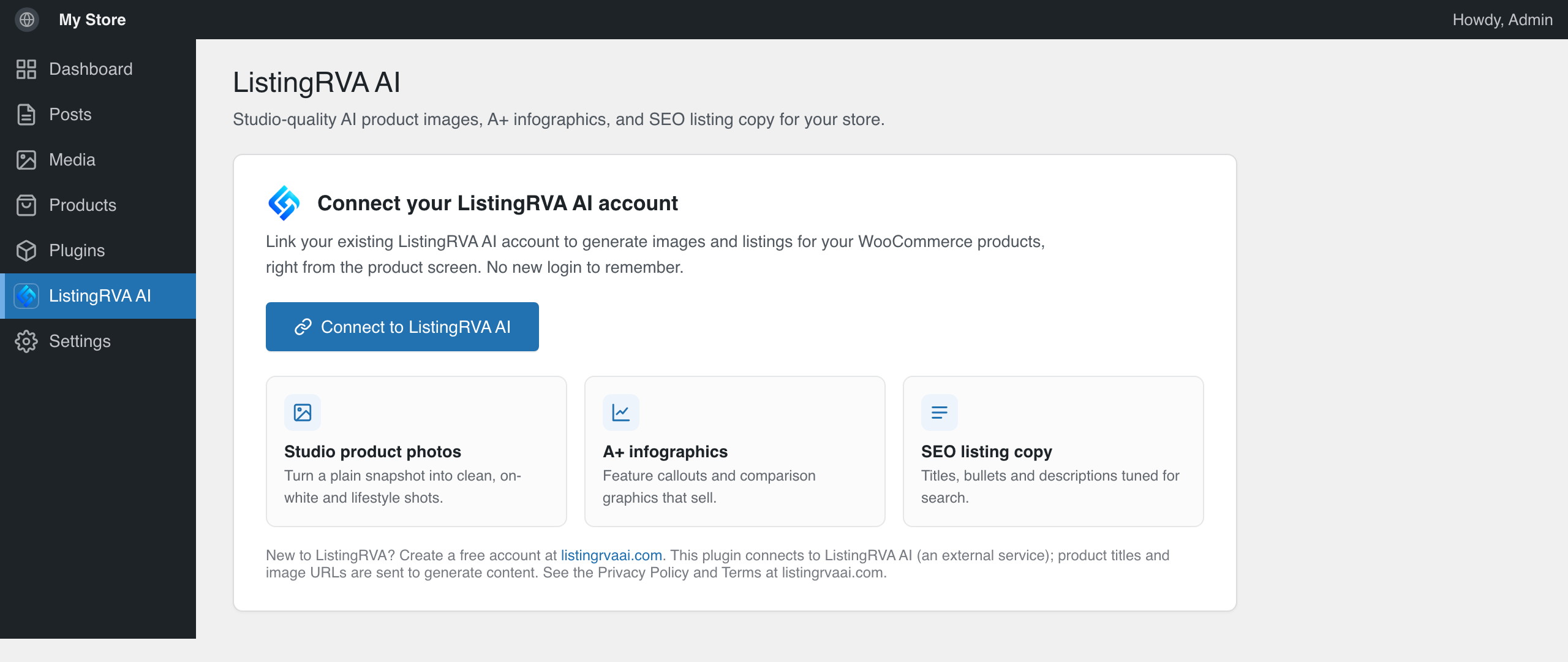Click the A+ infographics chart icon

point(621,413)
